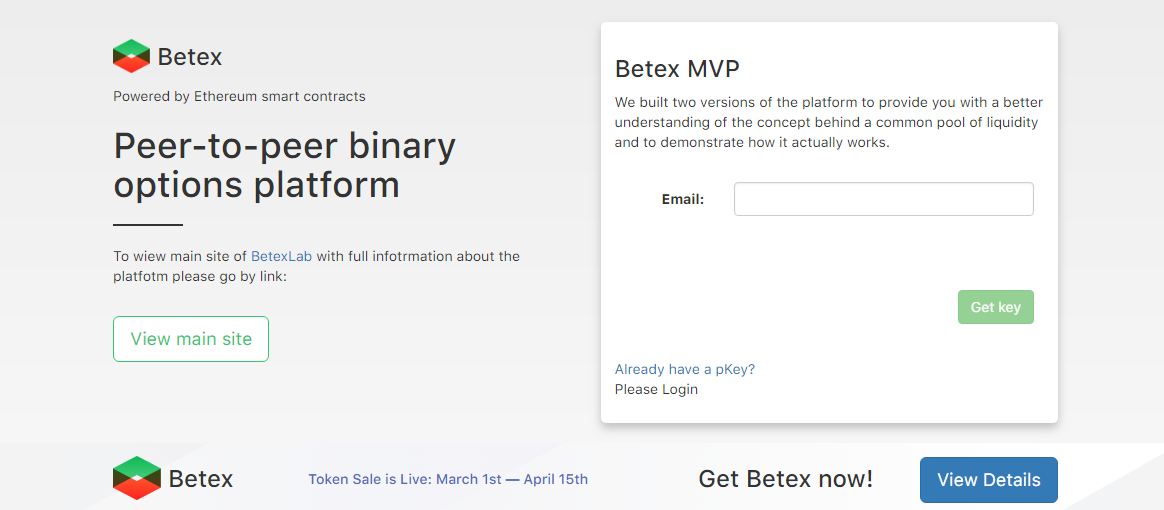Click the 'Get Betex now!' text
Viewport: 1164px width, 510px height.
pyautogui.click(x=786, y=480)
